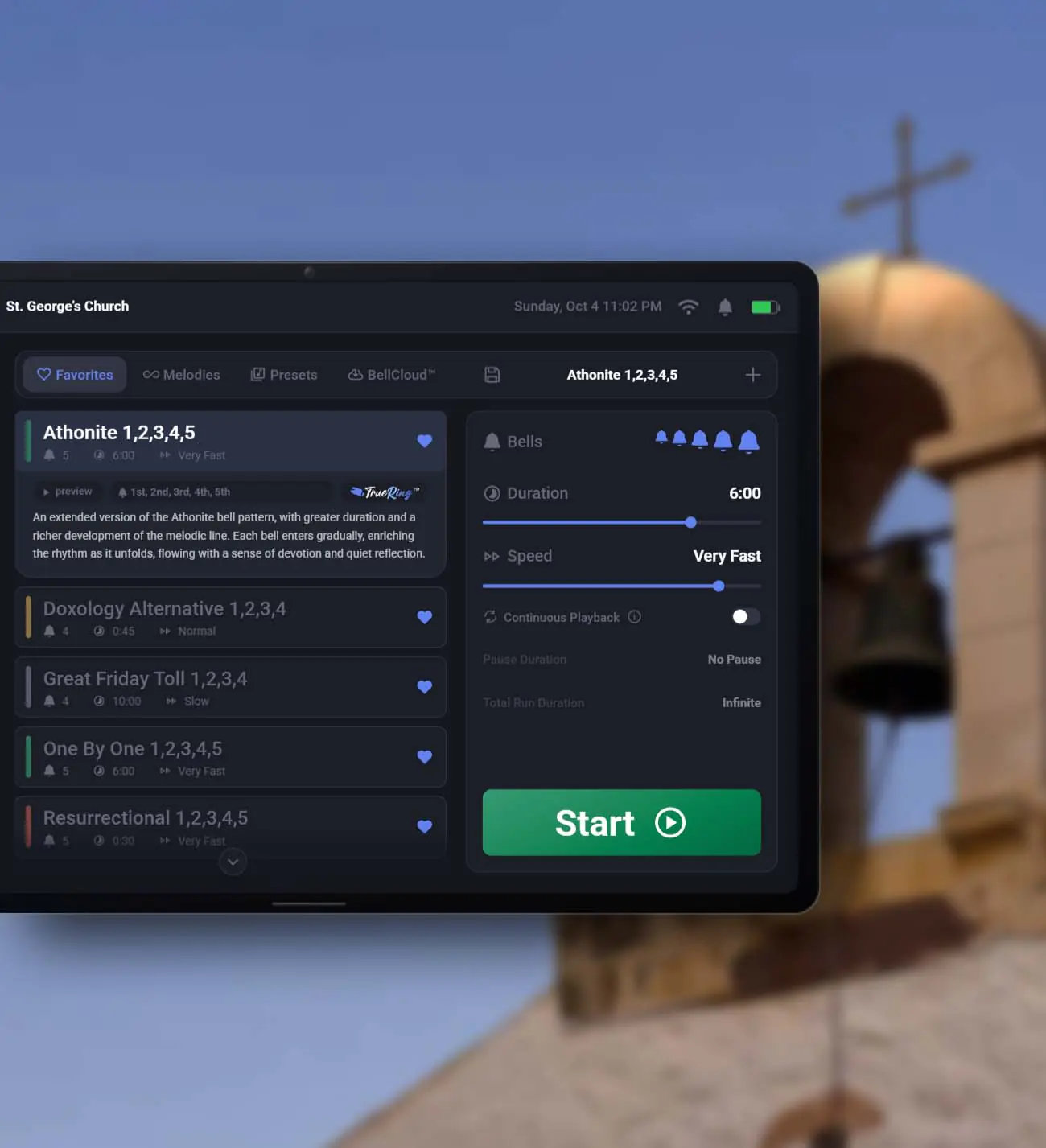Enable the Continuous Playback switch
The width and height of the screenshot is (1046, 1148).
(x=746, y=617)
